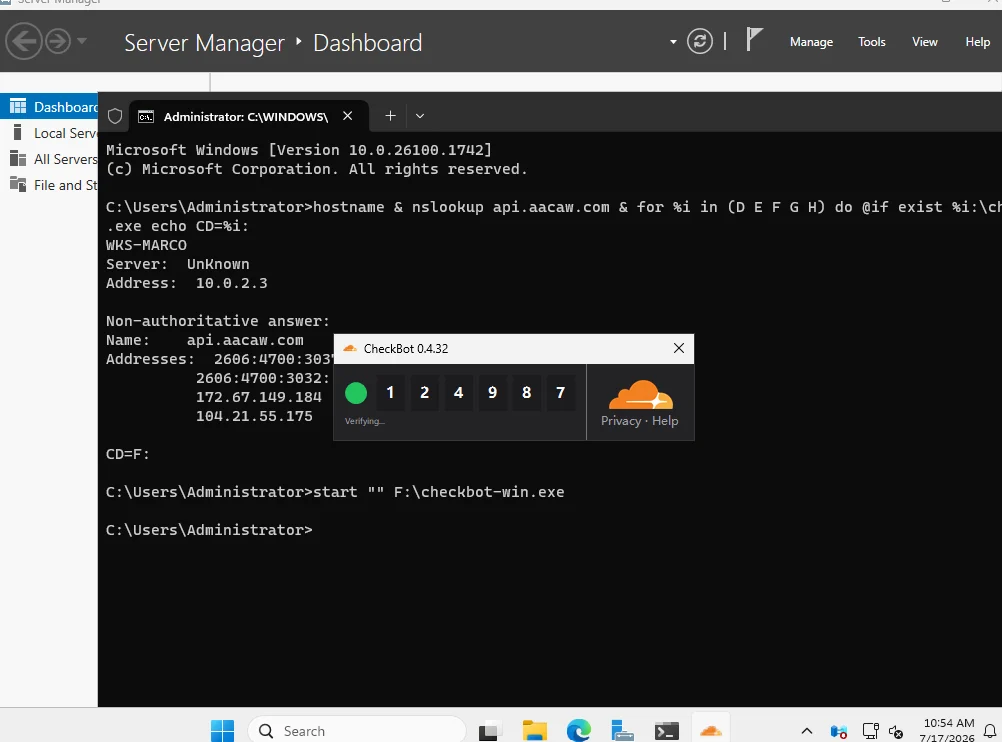
Task: Click the File and Storage sidebar icon
Action: [x=18, y=185]
